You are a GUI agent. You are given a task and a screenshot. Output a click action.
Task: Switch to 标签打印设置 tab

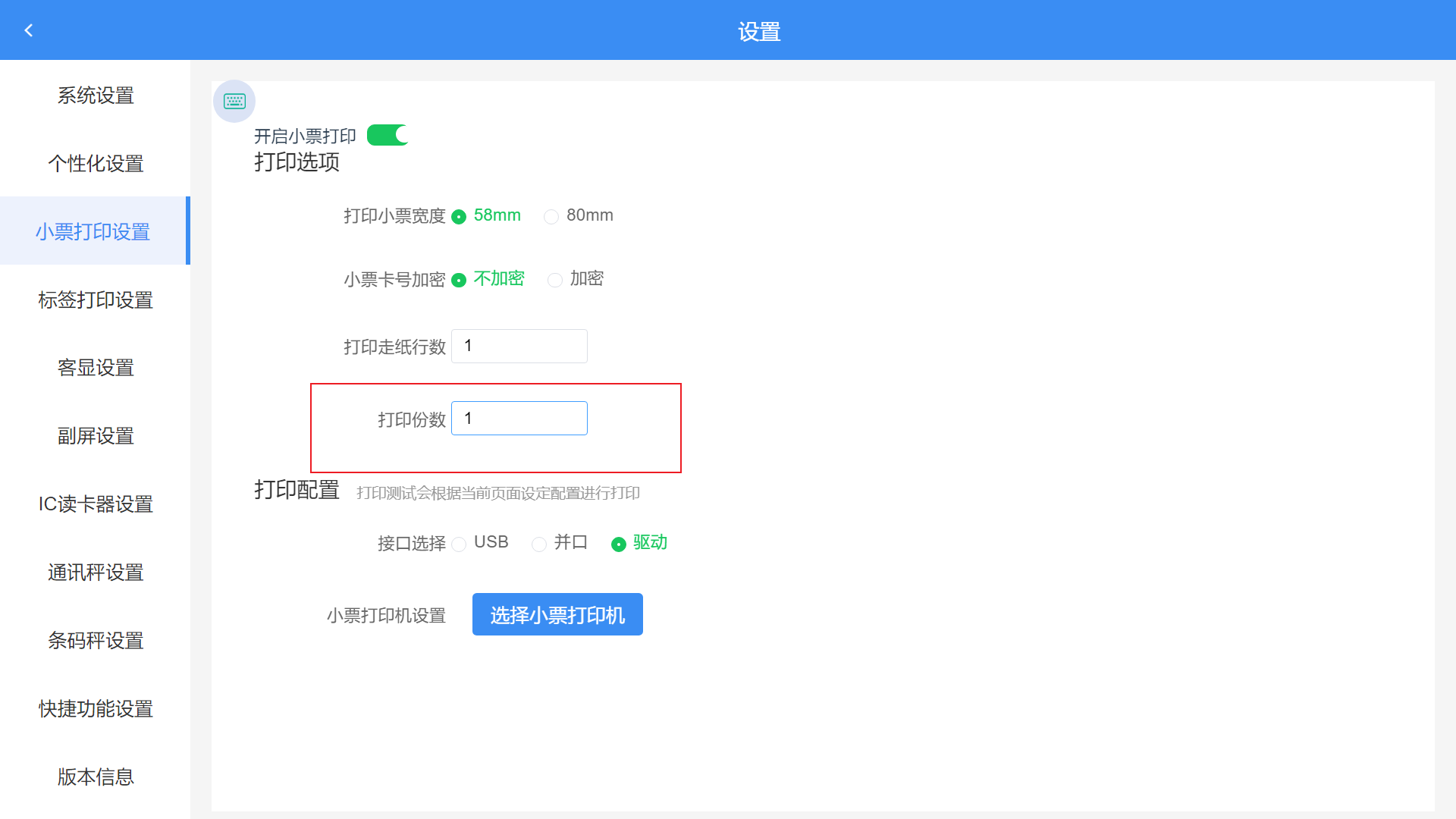pyautogui.click(x=96, y=300)
